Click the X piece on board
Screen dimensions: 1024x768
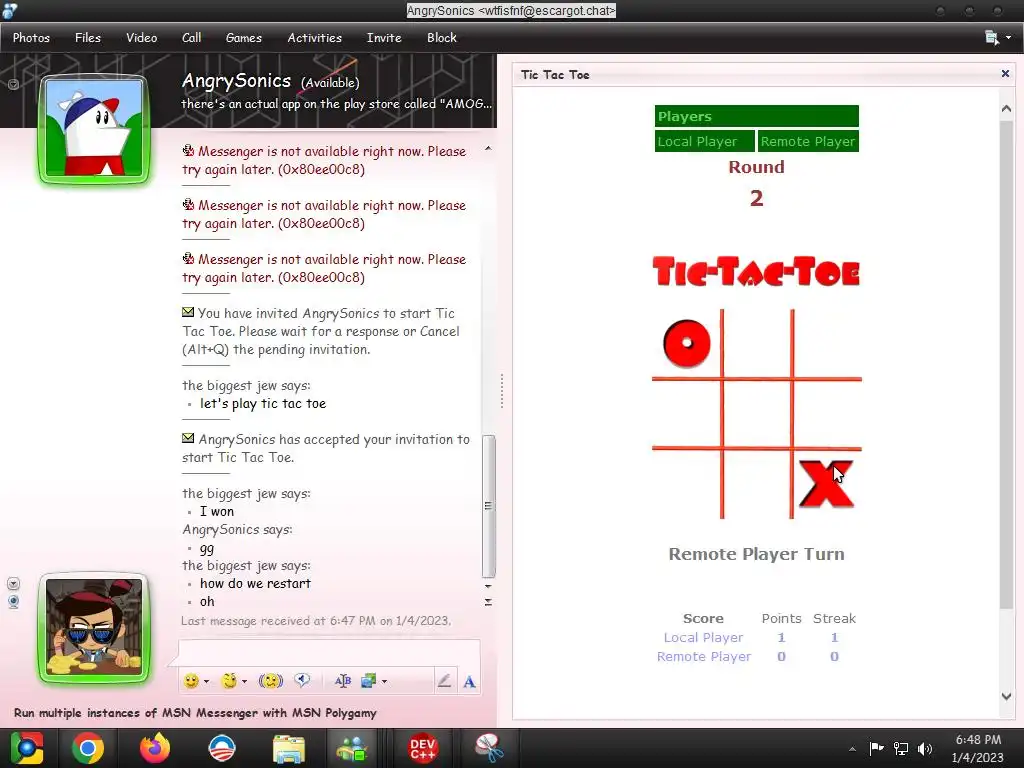pyautogui.click(x=826, y=484)
